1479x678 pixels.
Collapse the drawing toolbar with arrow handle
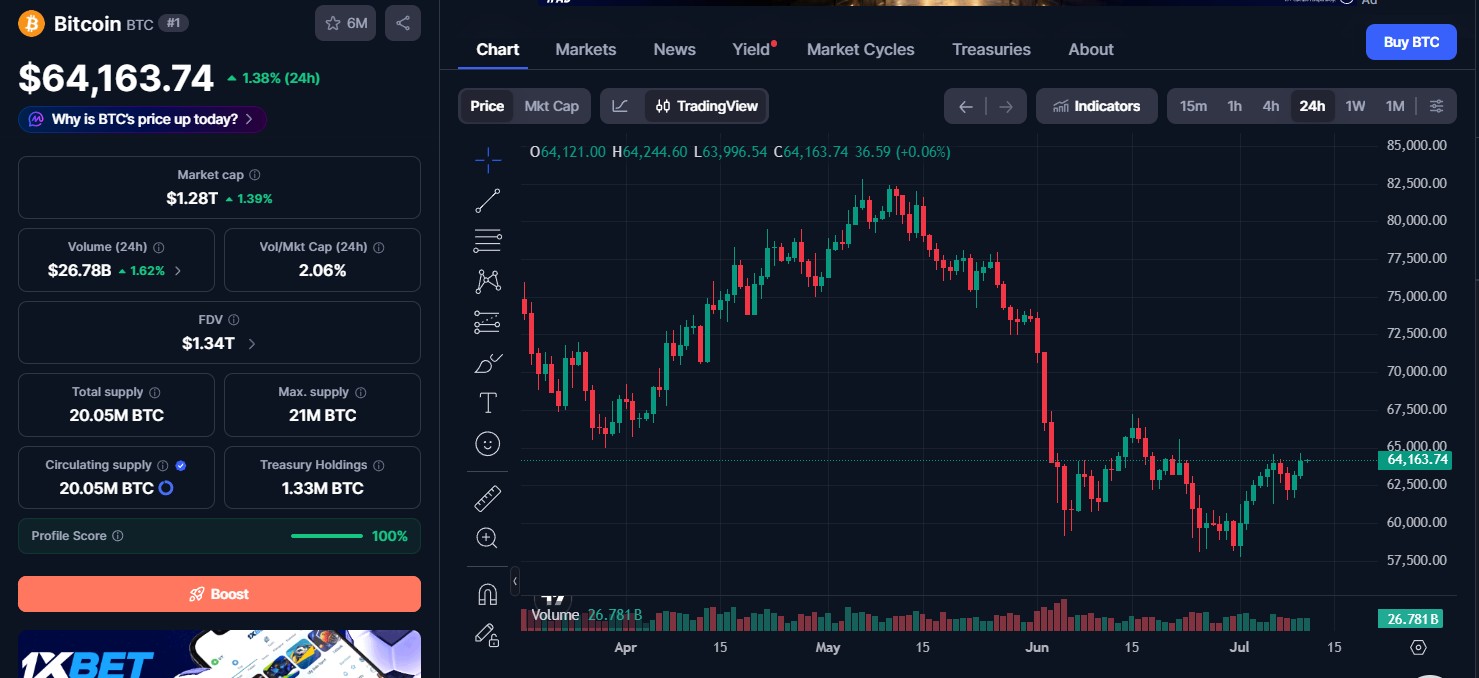click(515, 580)
